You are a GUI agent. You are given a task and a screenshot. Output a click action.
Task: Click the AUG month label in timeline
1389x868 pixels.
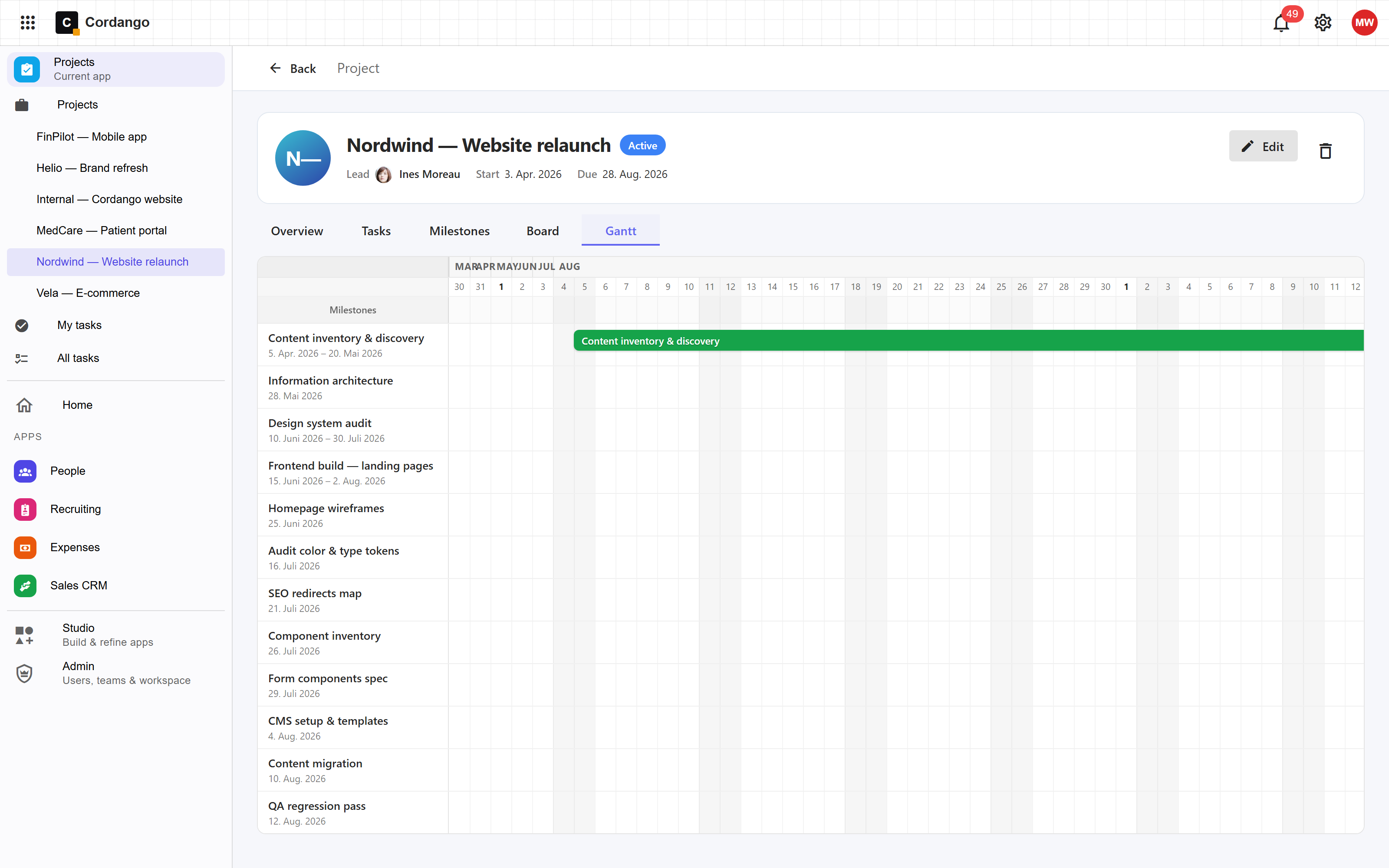point(569,266)
